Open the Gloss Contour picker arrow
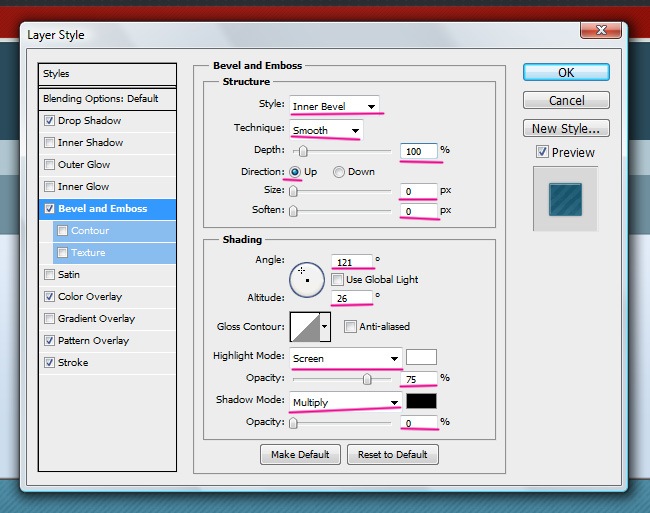 click(325, 327)
